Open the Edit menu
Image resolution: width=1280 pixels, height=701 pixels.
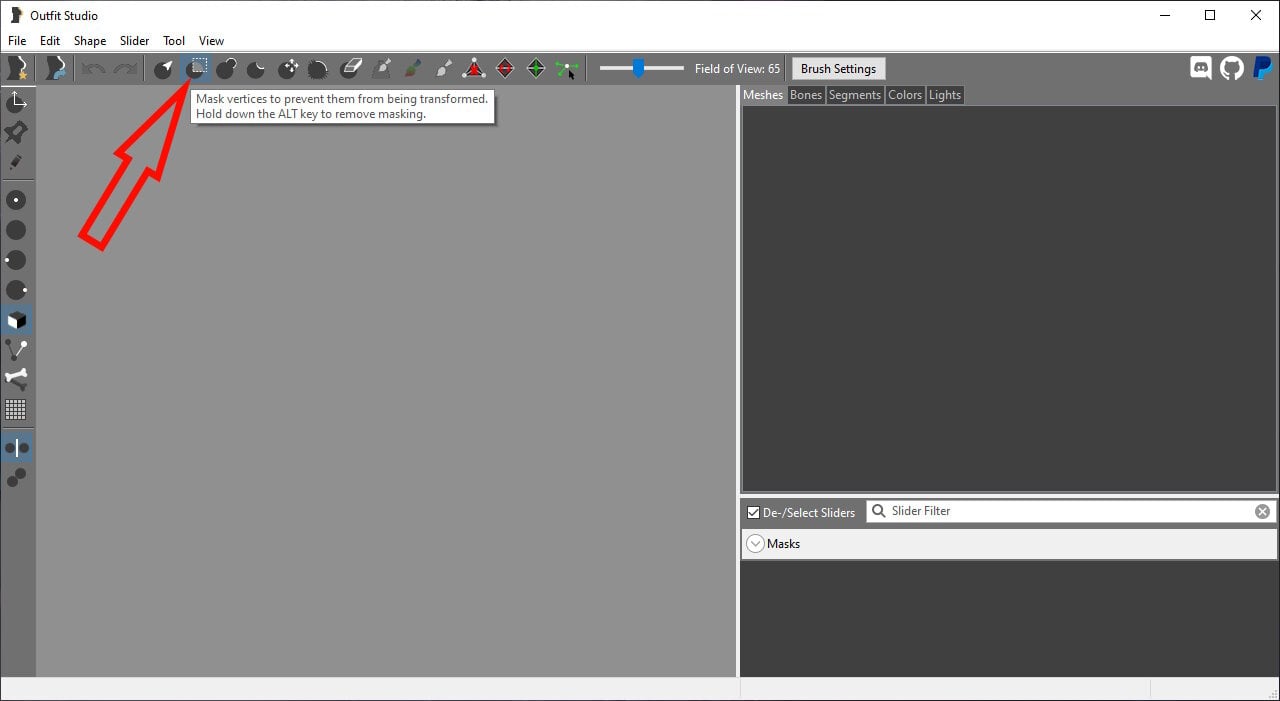[50, 41]
